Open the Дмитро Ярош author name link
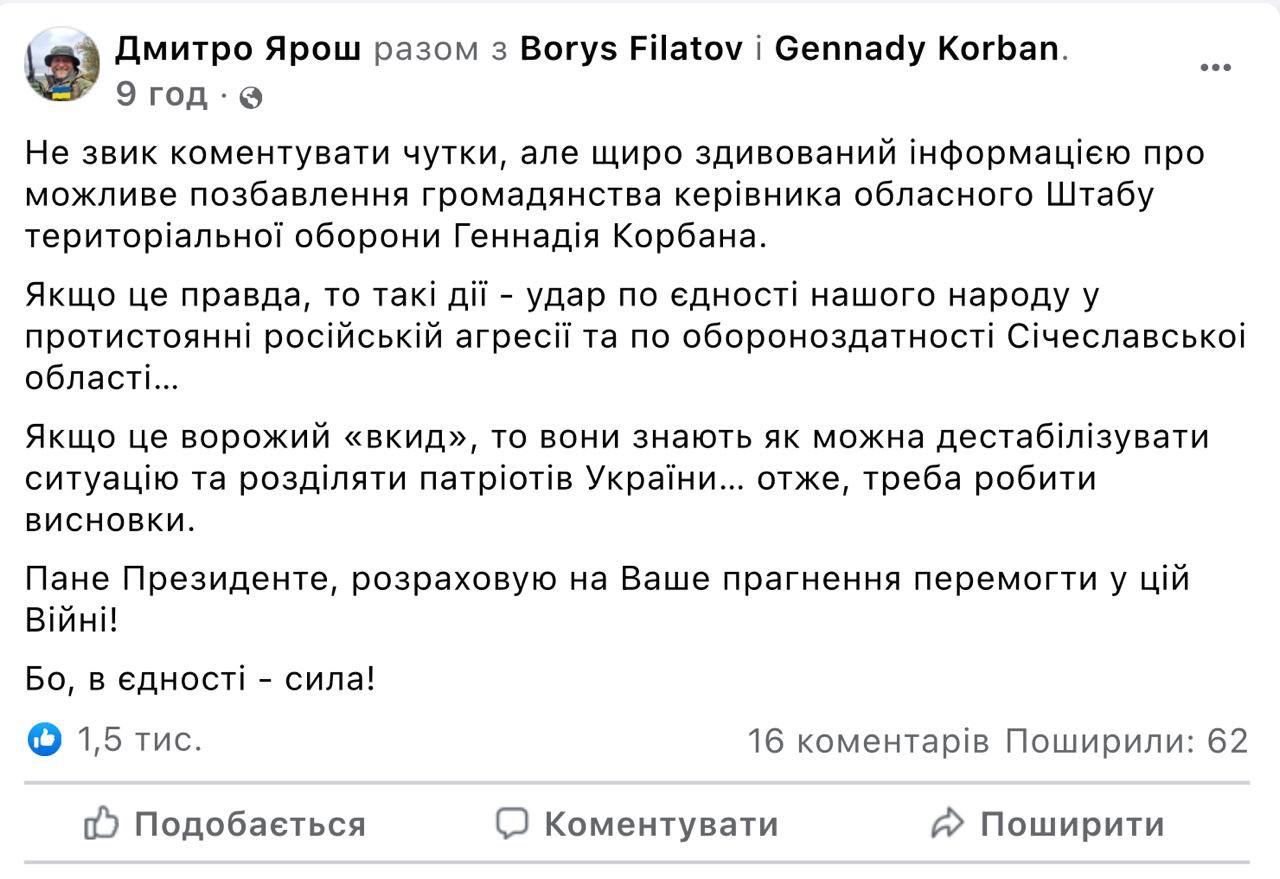 click(238, 49)
